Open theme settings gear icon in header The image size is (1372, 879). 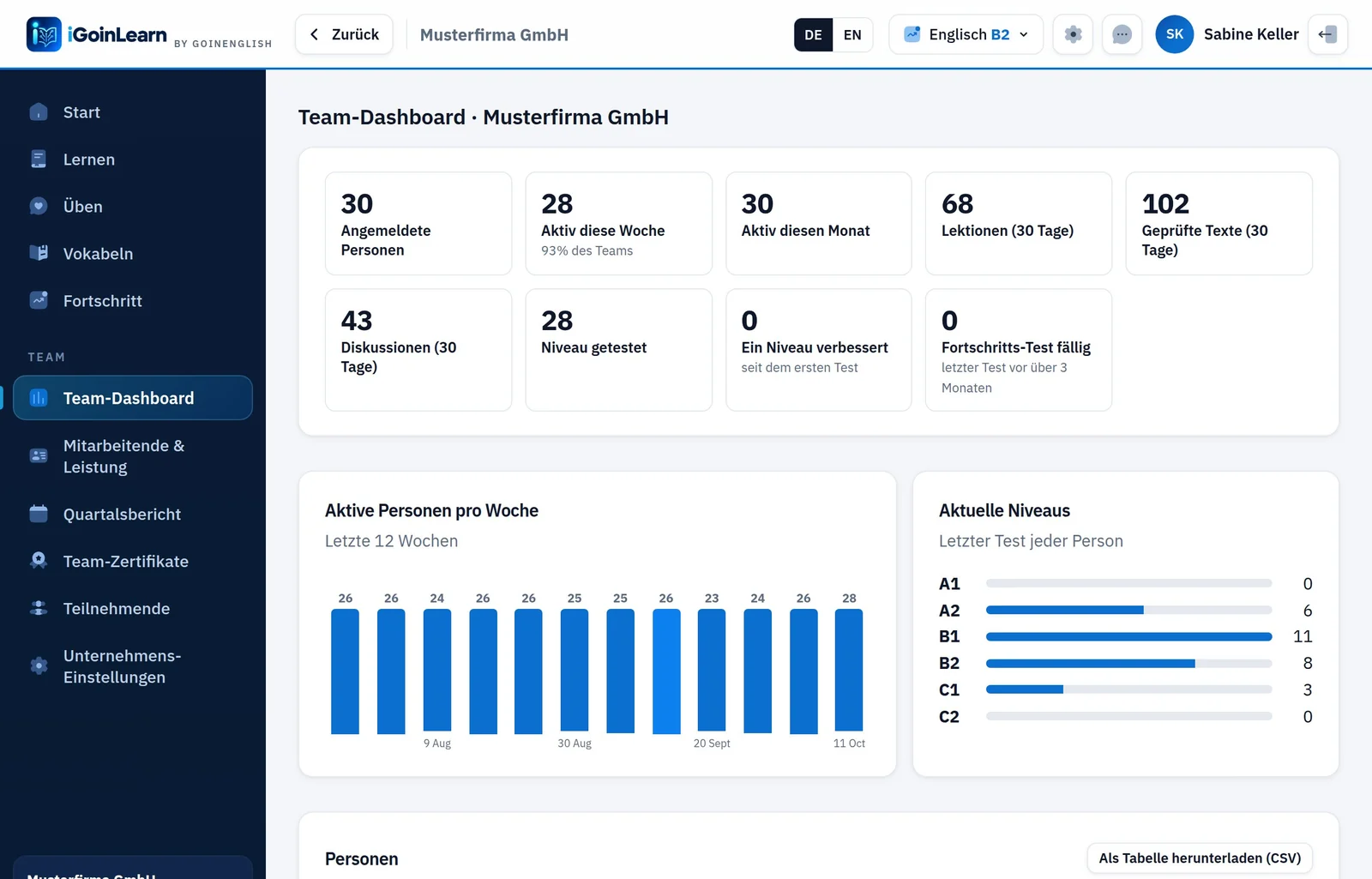click(1073, 34)
